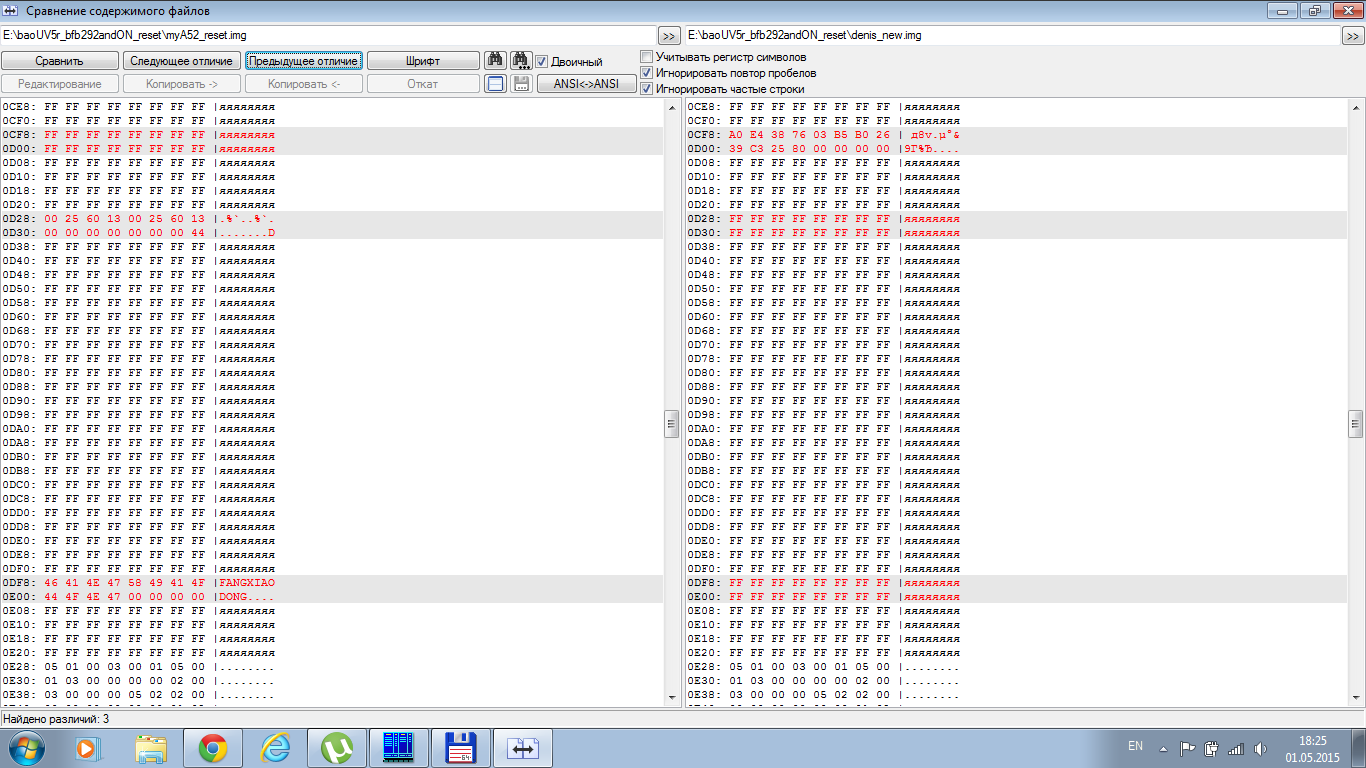
Task: Click the ANSI<->ANSI encoding button
Action: click(586, 84)
